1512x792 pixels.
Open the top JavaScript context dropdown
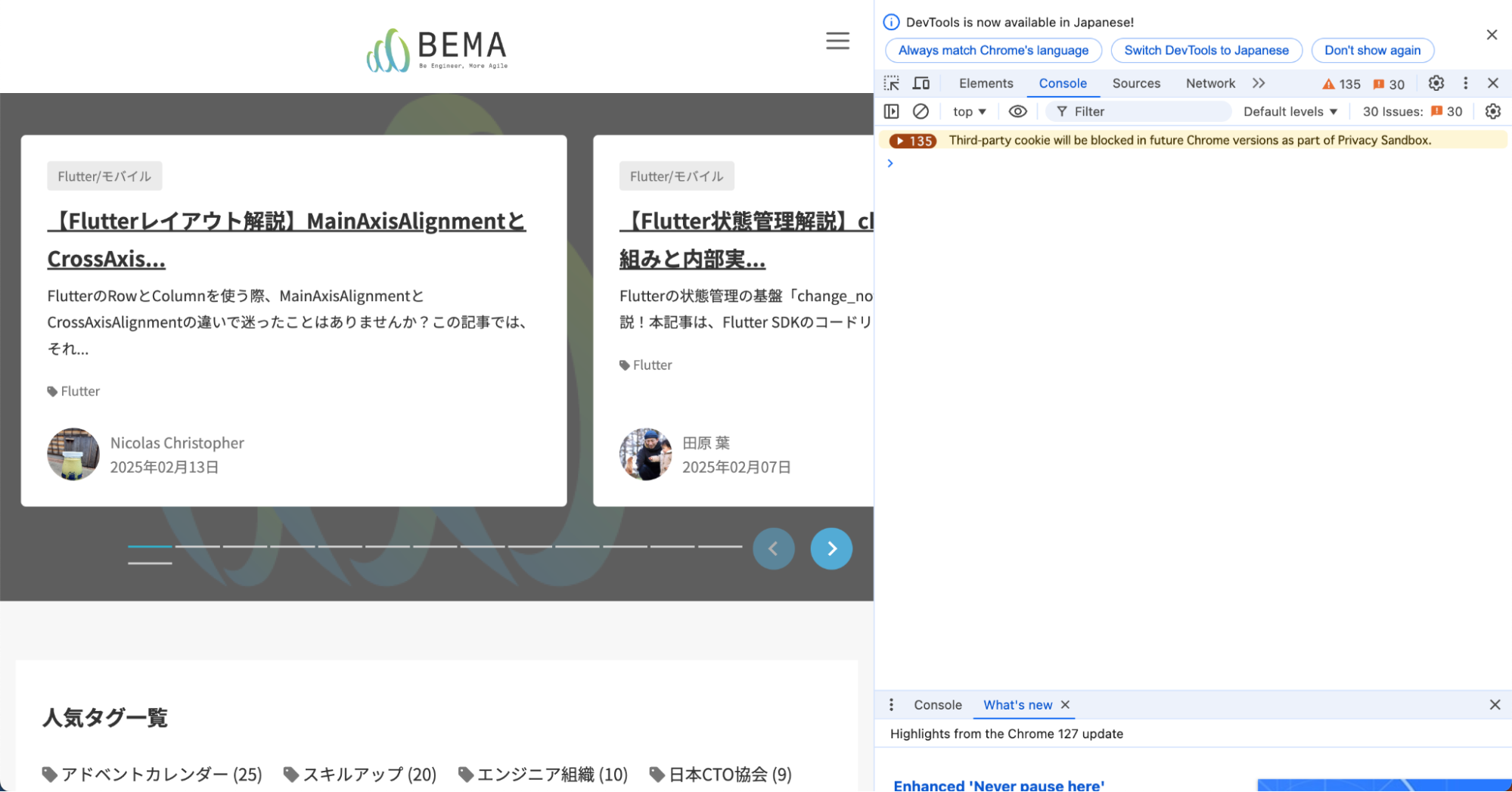click(969, 111)
